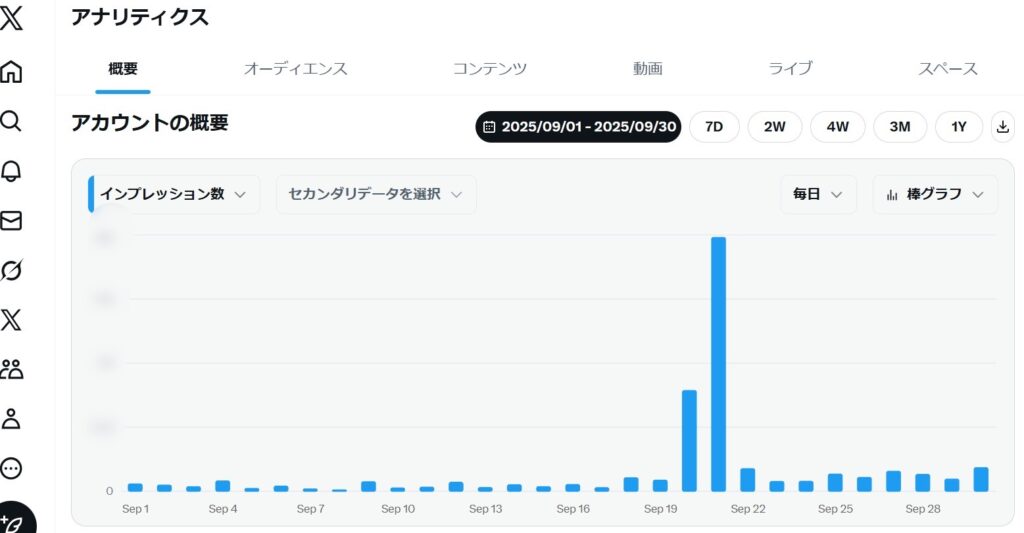The height and width of the screenshot is (533, 1024).
Task: Switch to the コンテンツ tab
Action: [x=490, y=69]
